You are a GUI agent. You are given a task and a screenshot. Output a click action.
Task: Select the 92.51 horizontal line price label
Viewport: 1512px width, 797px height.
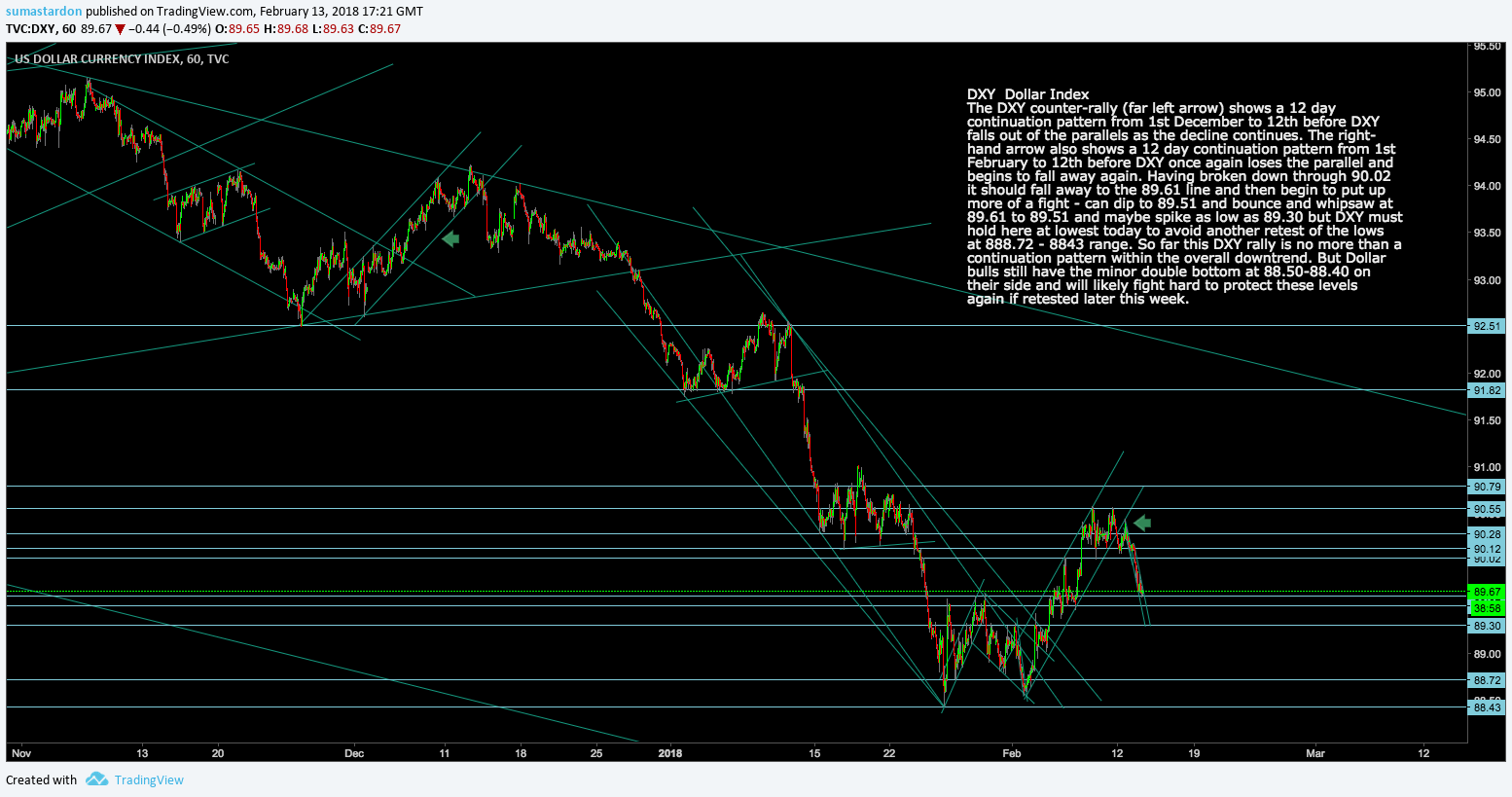1486,326
